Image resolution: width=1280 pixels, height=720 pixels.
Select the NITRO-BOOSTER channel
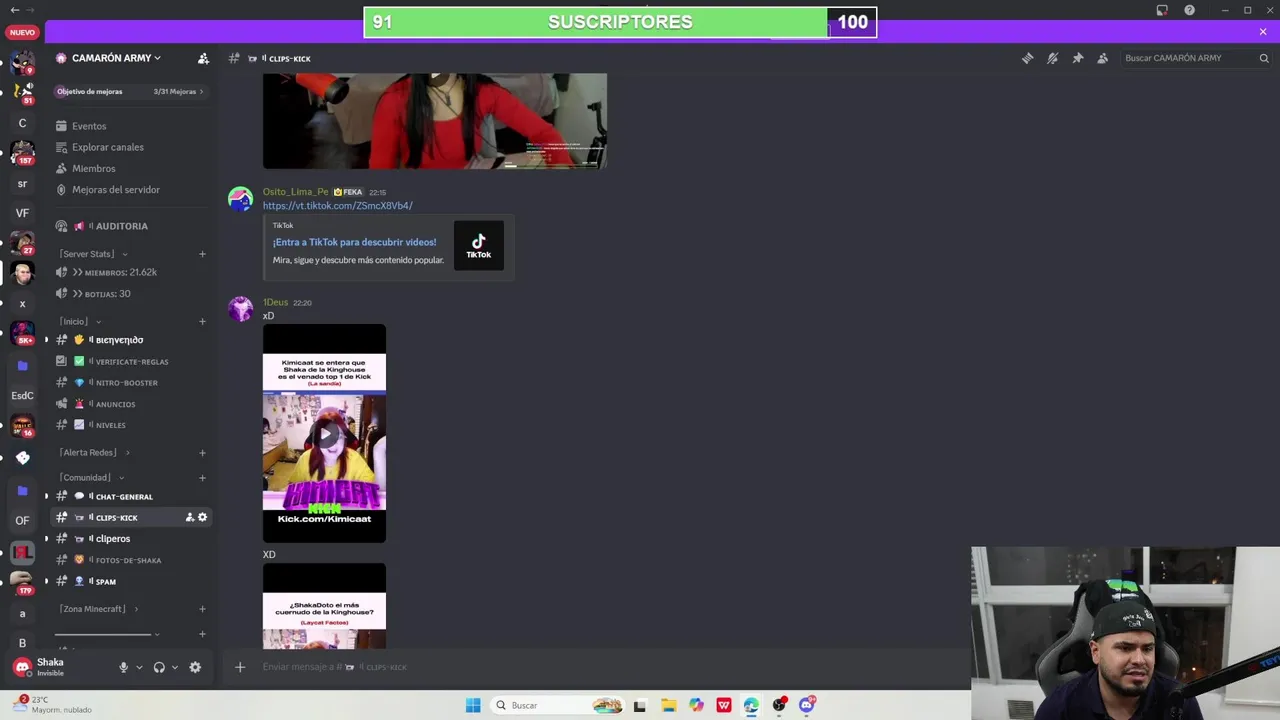[131, 383]
